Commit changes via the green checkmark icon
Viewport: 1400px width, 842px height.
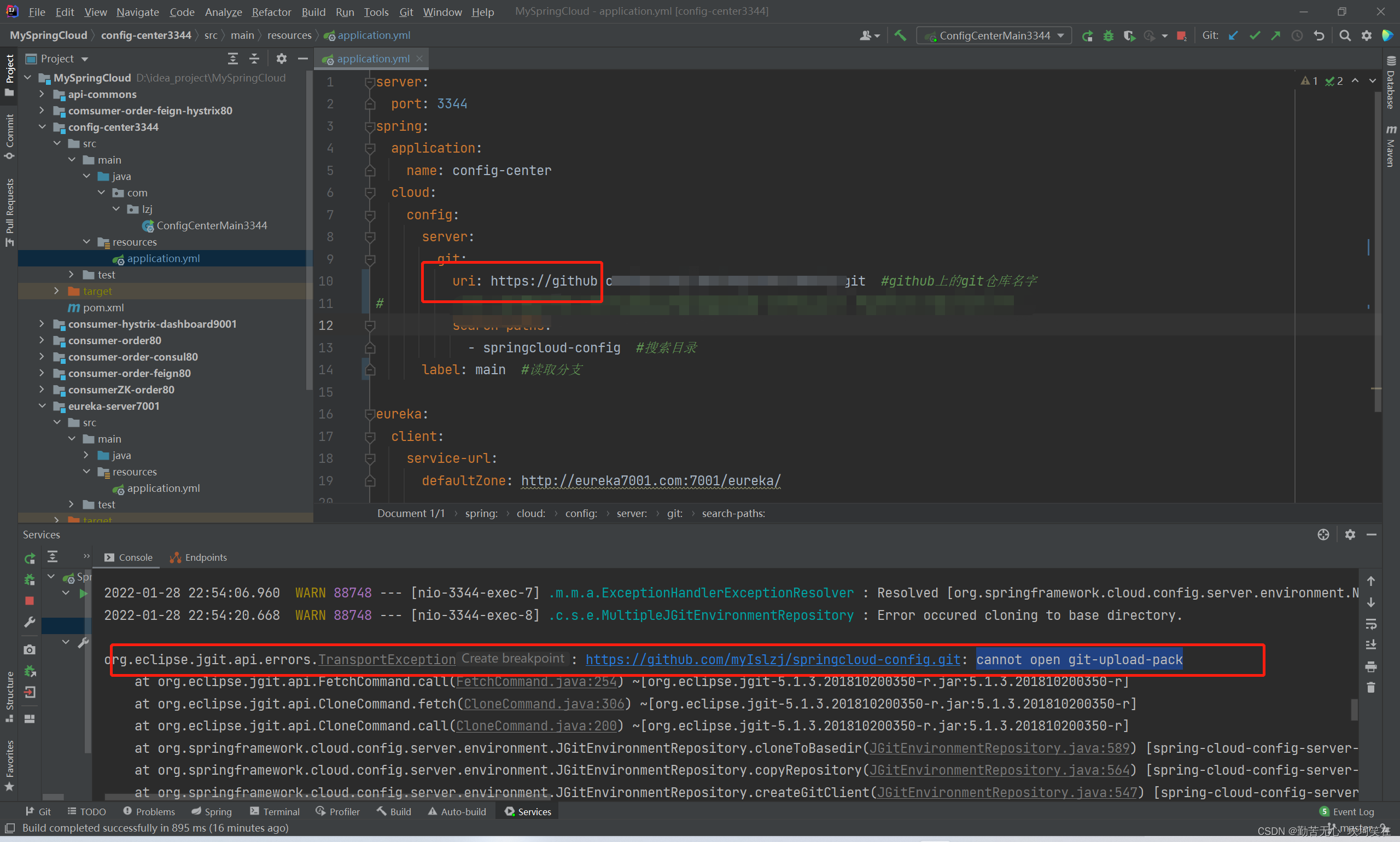pos(1255,35)
